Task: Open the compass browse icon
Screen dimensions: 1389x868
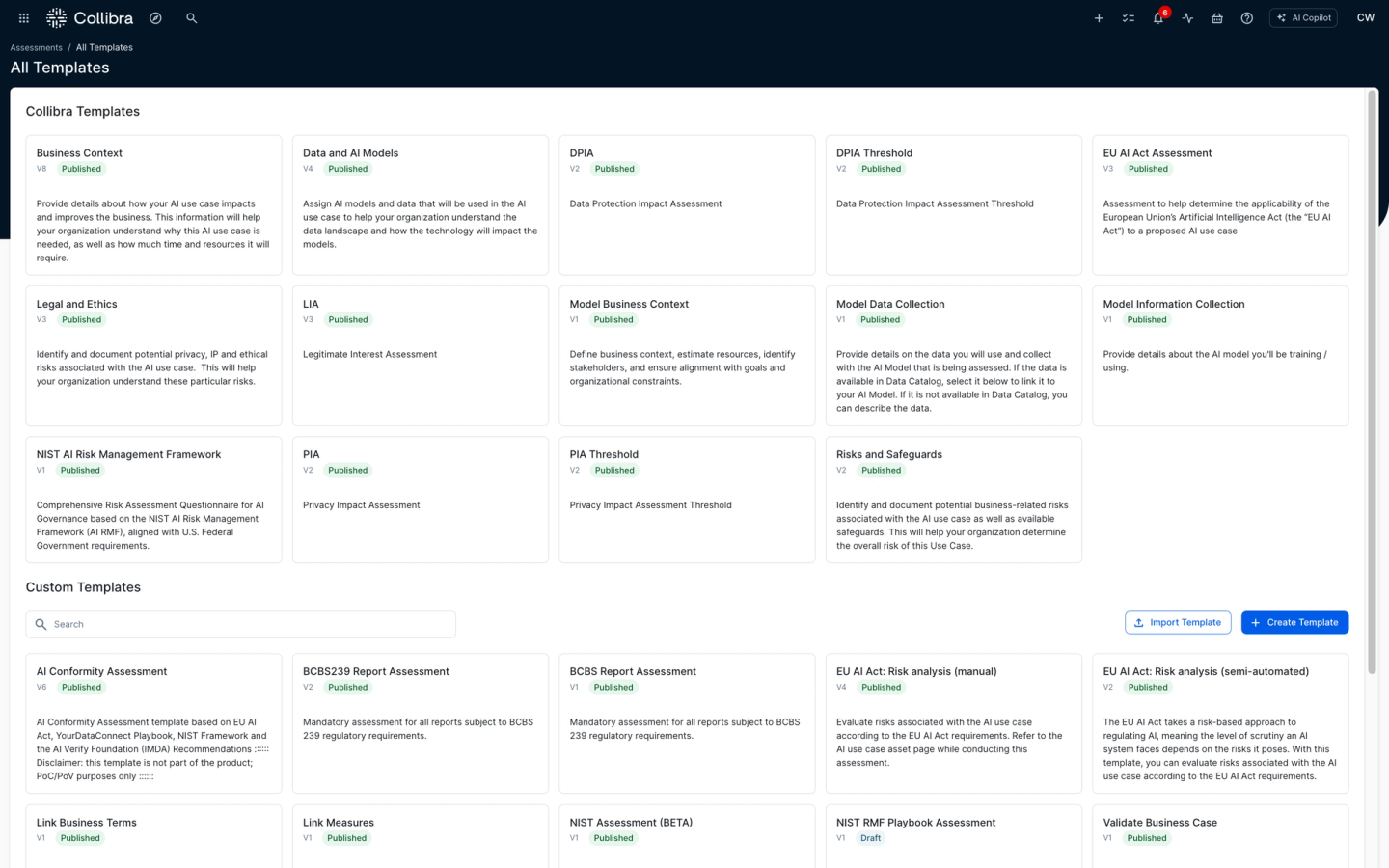Action: point(155,18)
